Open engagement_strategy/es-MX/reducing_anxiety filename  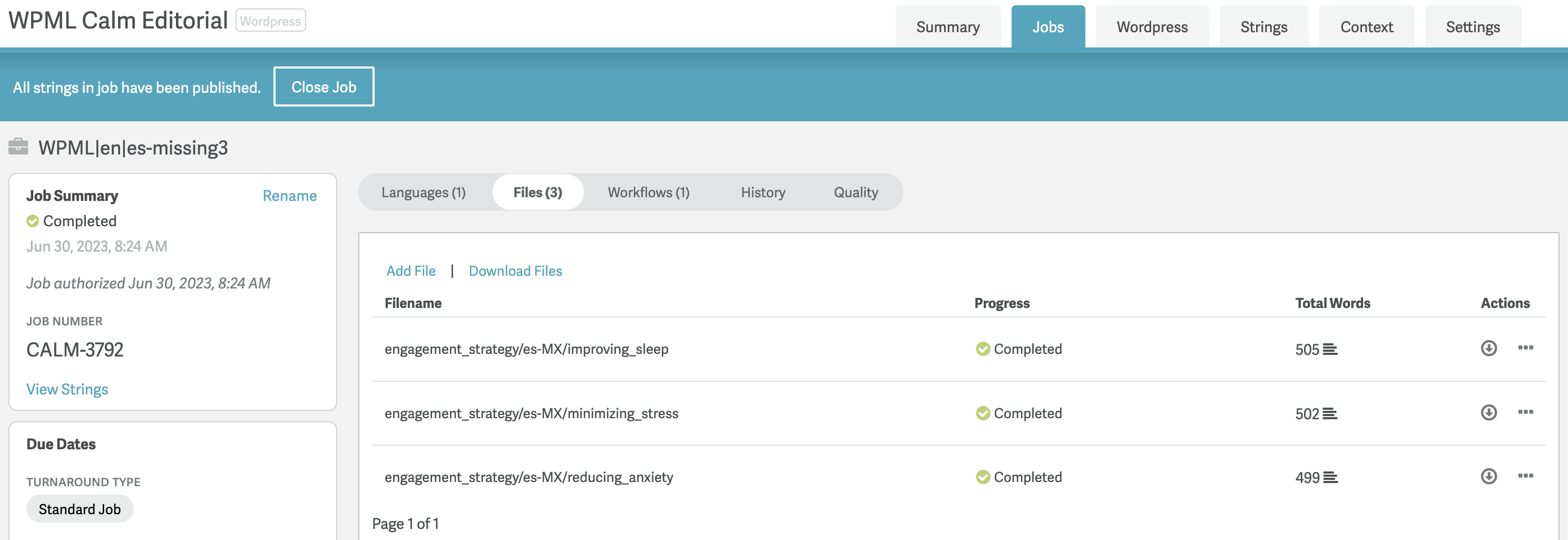click(x=528, y=477)
